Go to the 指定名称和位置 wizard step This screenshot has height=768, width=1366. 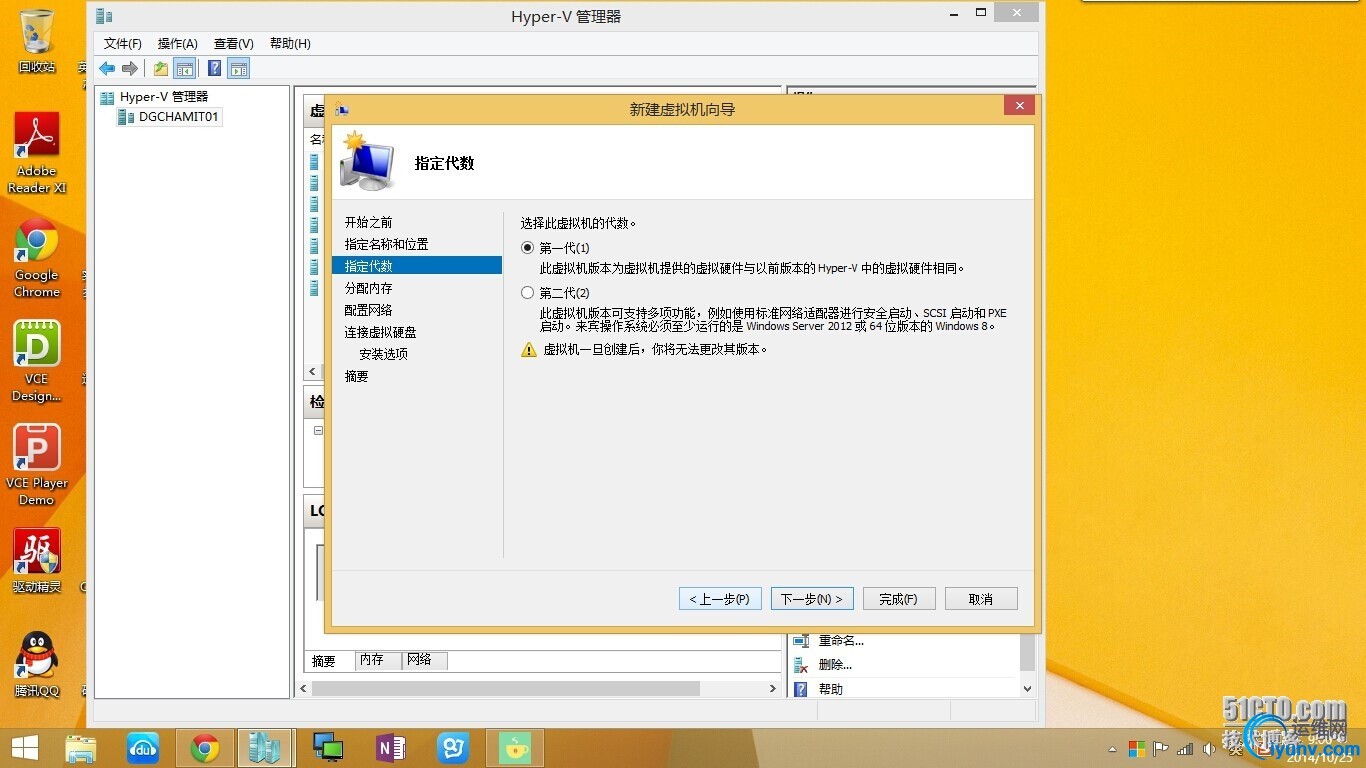pyautogui.click(x=387, y=244)
